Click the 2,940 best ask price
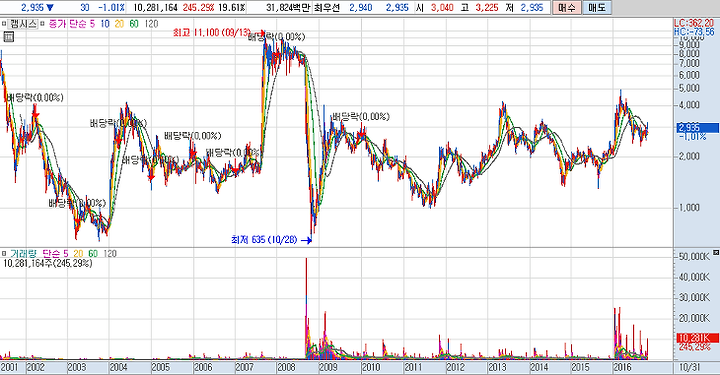The image size is (720, 375). click(361, 8)
